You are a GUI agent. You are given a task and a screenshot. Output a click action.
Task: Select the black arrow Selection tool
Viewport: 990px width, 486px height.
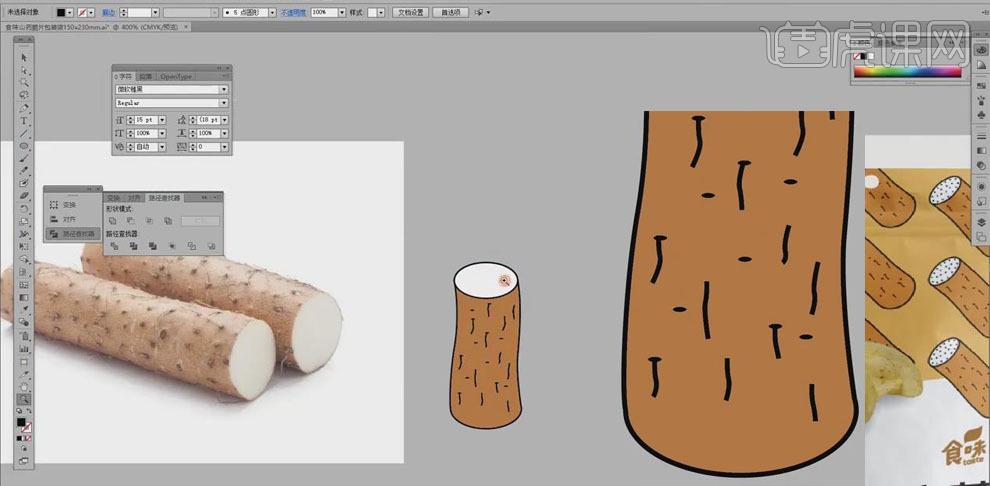(x=24, y=56)
